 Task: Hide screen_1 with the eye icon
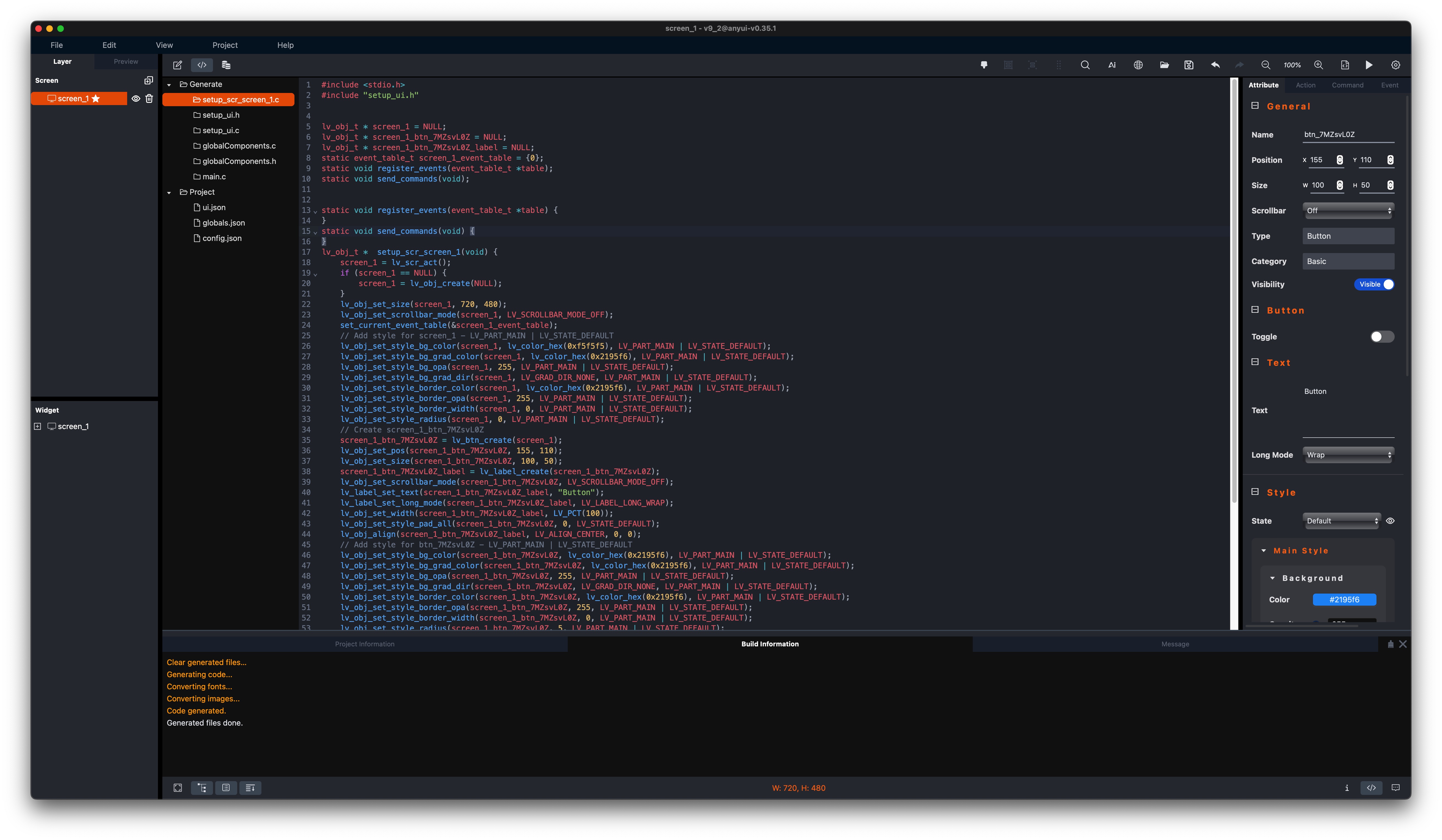coord(136,99)
